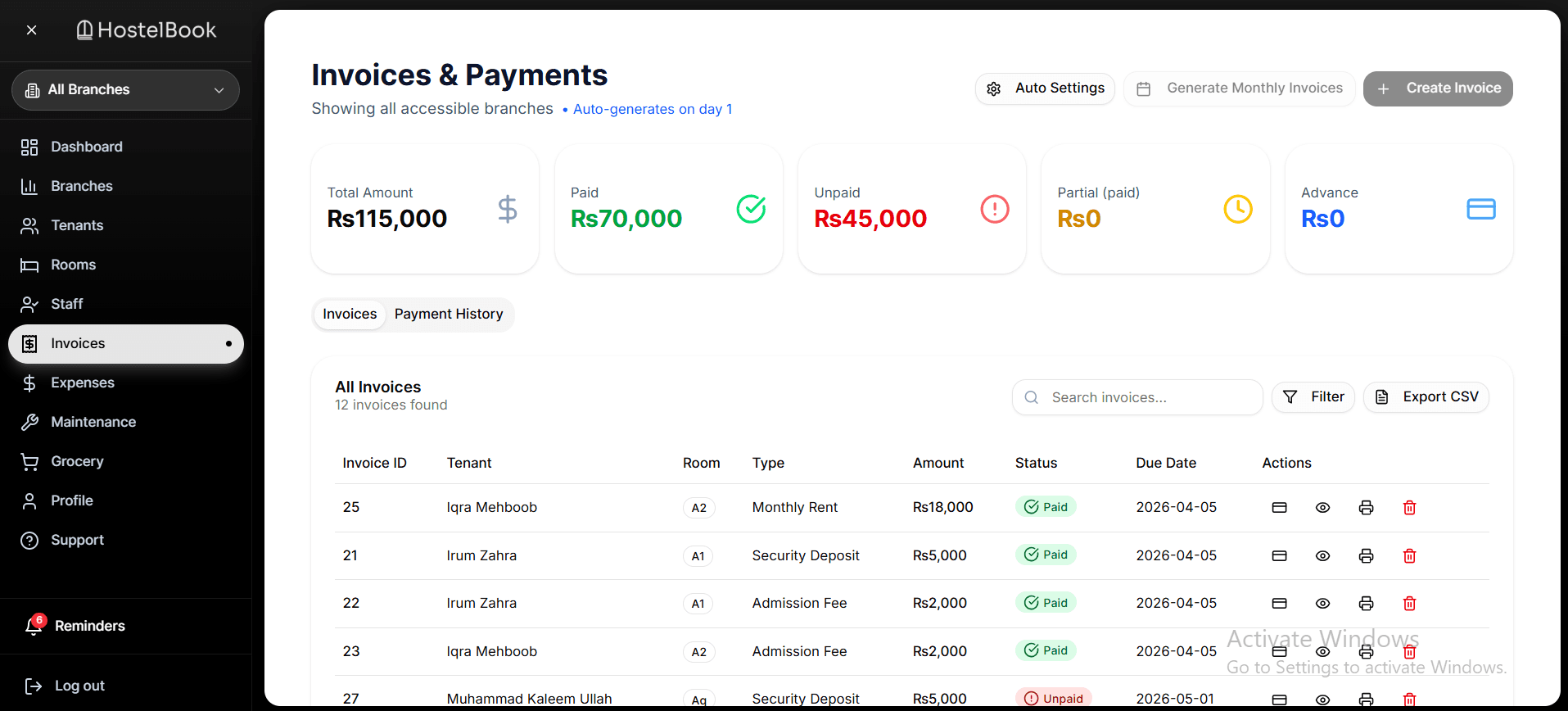This screenshot has width=1568, height=711.
Task: Switch to Payment History tab
Action: (x=449, y=315)
